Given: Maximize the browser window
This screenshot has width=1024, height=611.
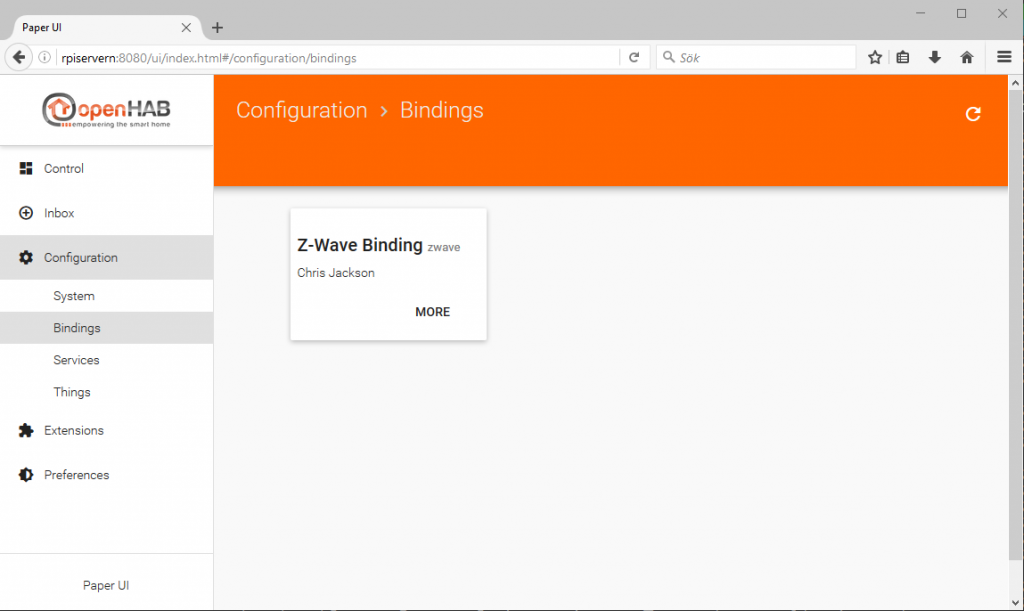Looking at the screenshot, I should tap(961, 13).
